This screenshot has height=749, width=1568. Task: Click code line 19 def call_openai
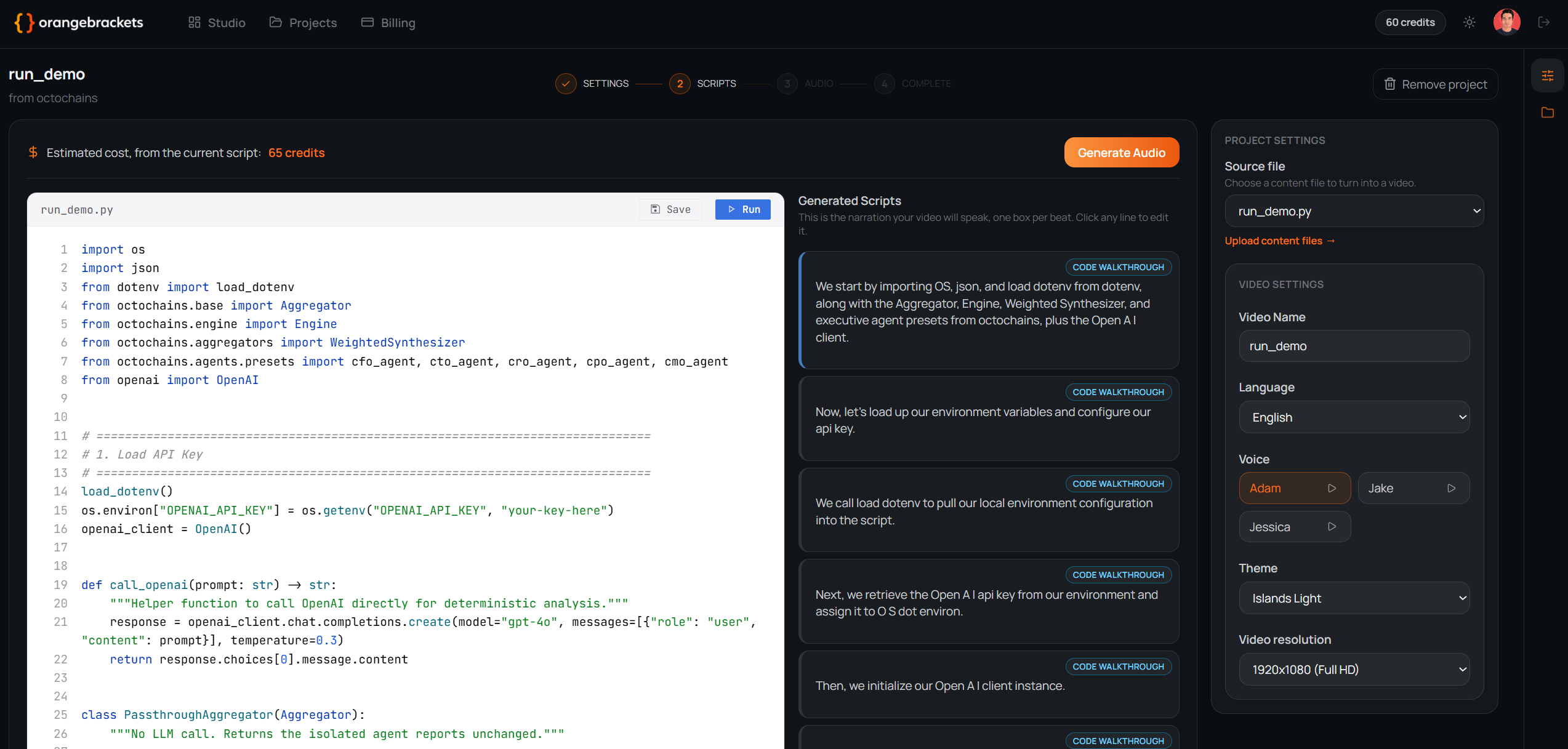209,585
